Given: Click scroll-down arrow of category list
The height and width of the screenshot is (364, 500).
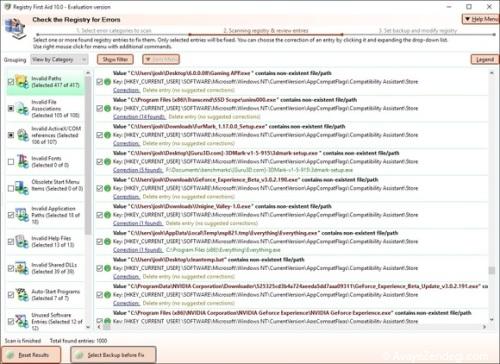Looking at the screenshot, I should [88, 327].
